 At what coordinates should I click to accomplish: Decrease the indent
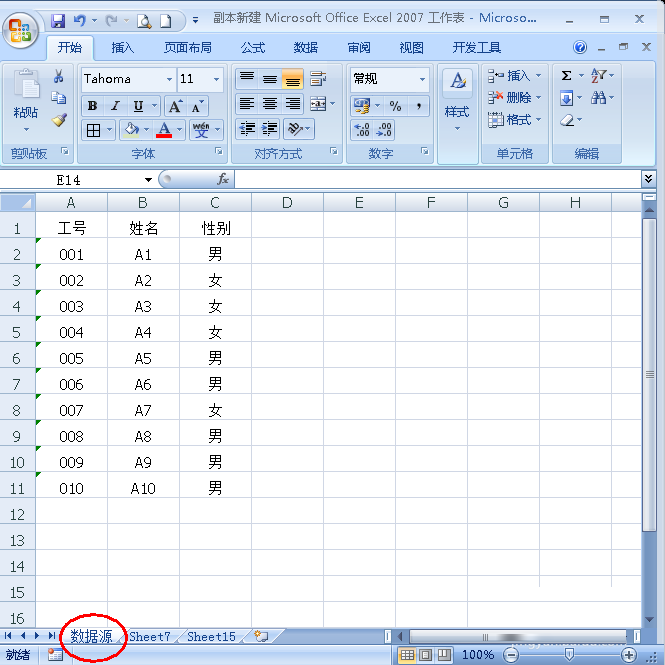point(247,129)
